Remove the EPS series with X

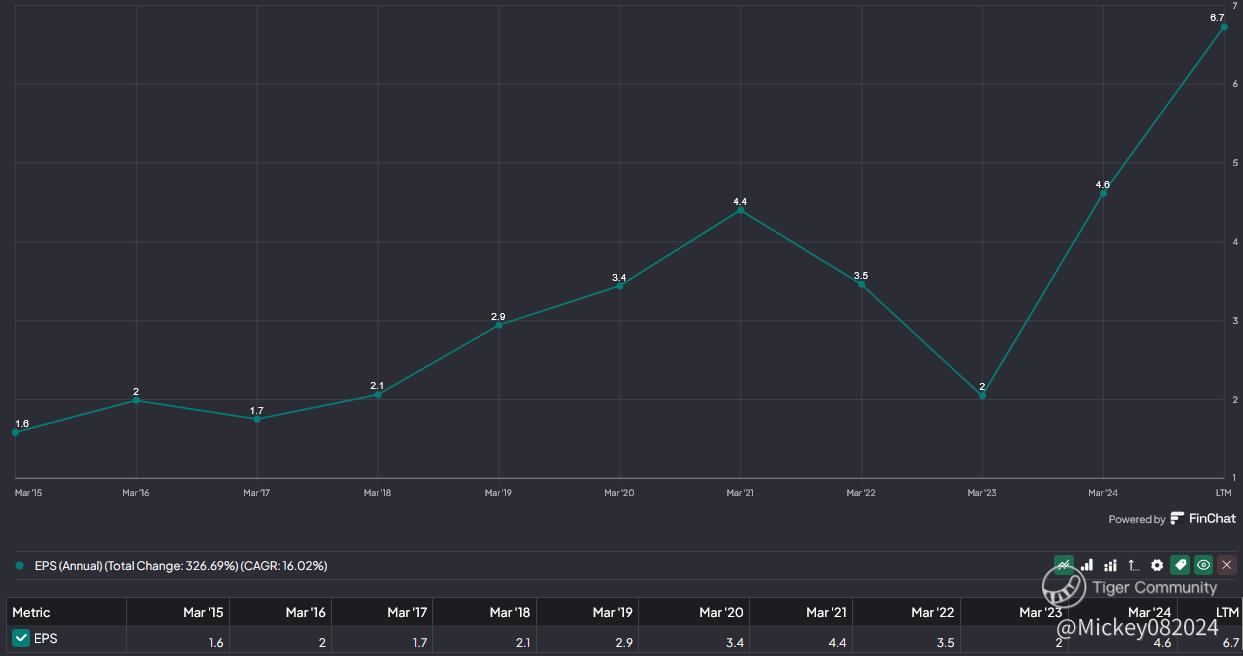click(x=1227, y=565)
